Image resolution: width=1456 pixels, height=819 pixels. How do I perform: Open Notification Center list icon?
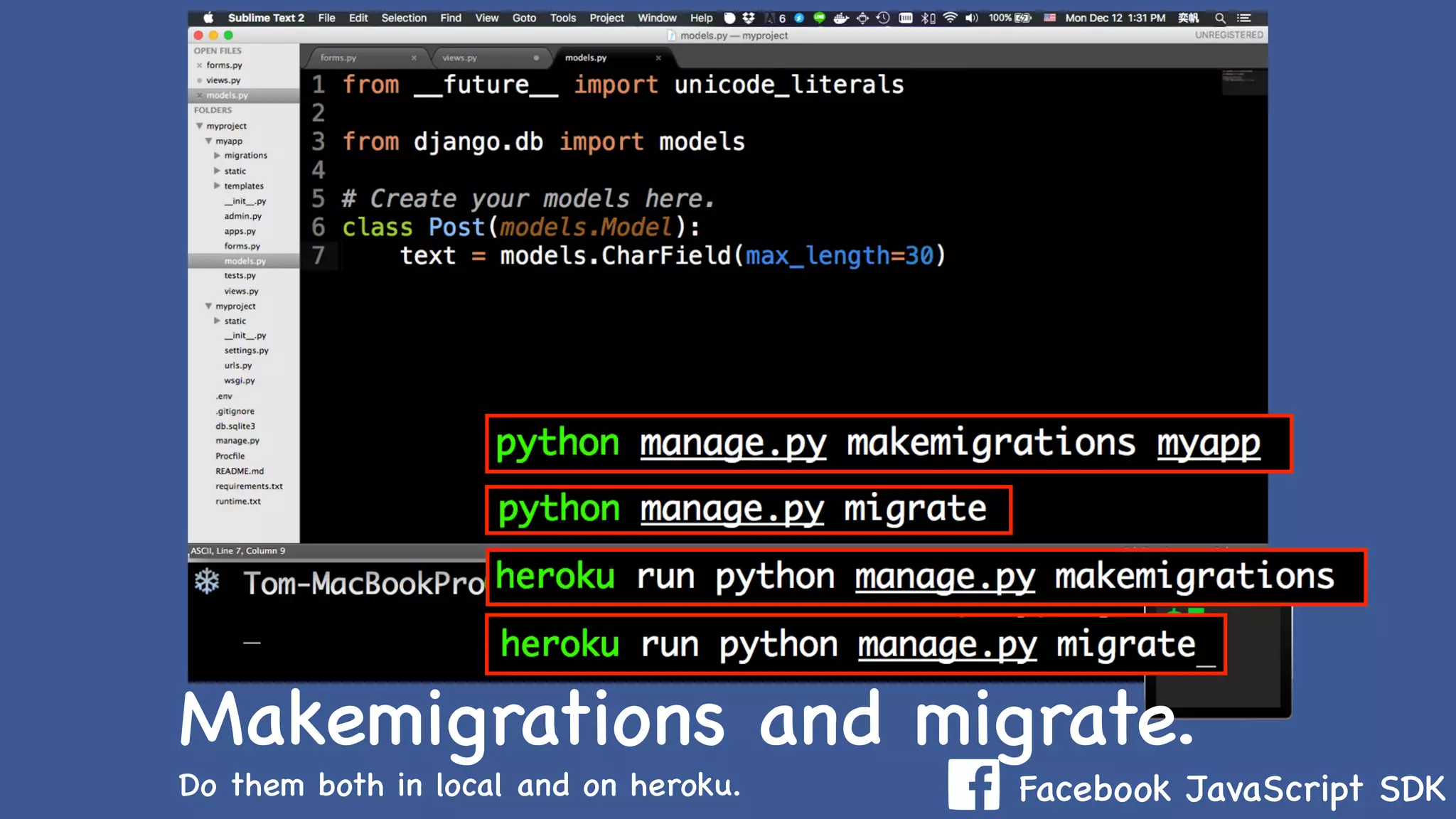[x=1243, y=18]
